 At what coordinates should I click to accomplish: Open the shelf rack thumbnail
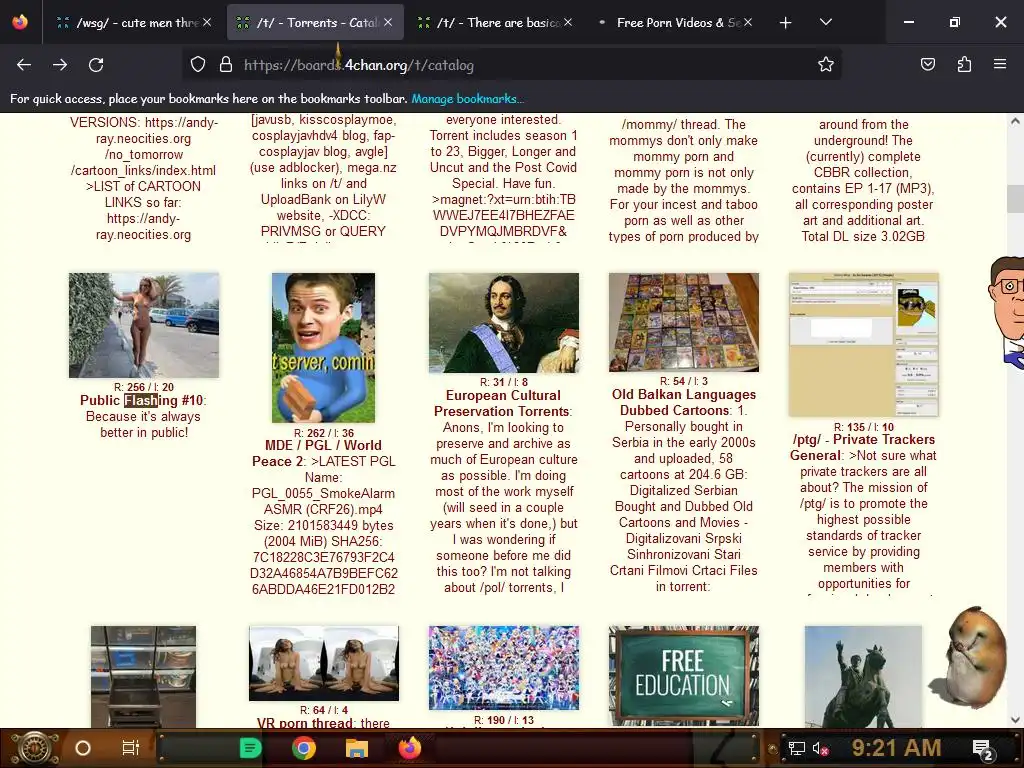[x=143, y=677]
